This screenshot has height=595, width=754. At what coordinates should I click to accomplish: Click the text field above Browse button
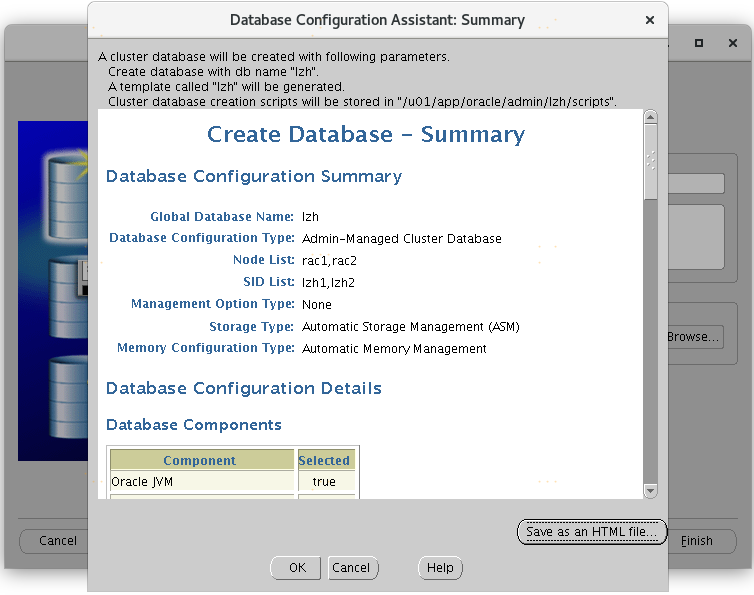697,184
